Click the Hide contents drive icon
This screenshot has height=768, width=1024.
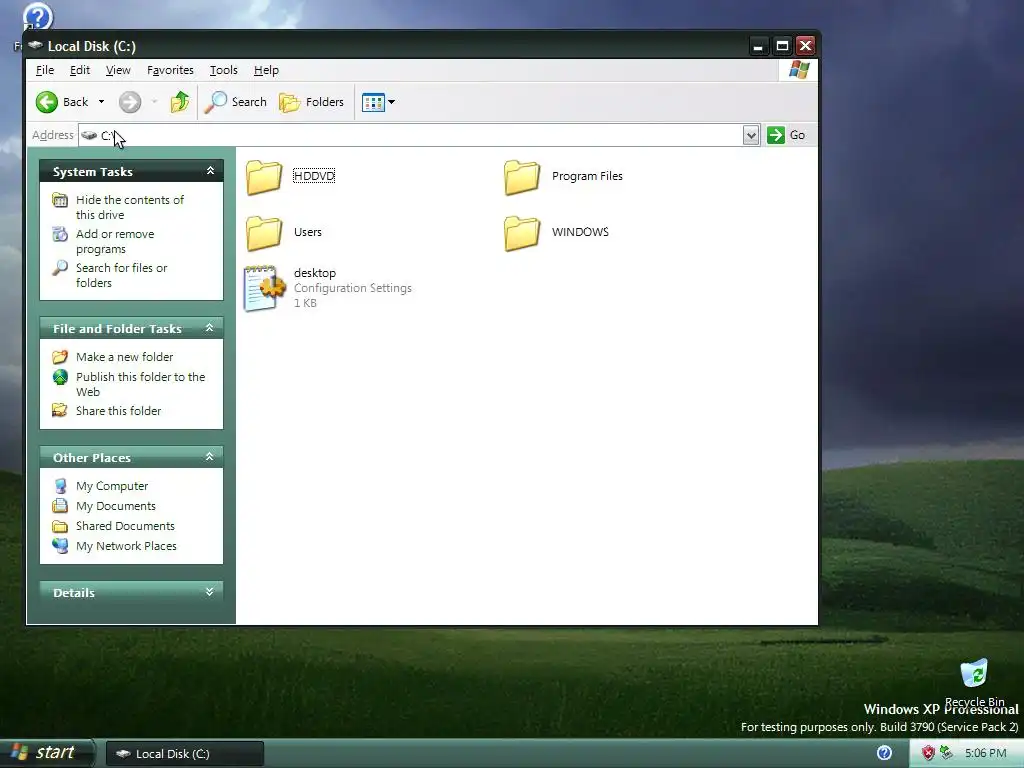click(60, 200)
